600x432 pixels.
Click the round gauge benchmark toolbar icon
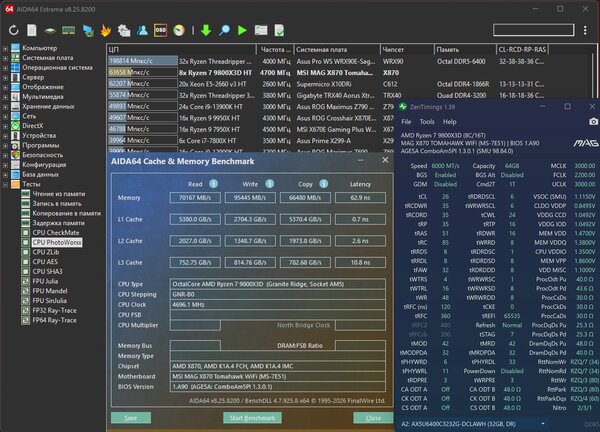coord(179,30)
